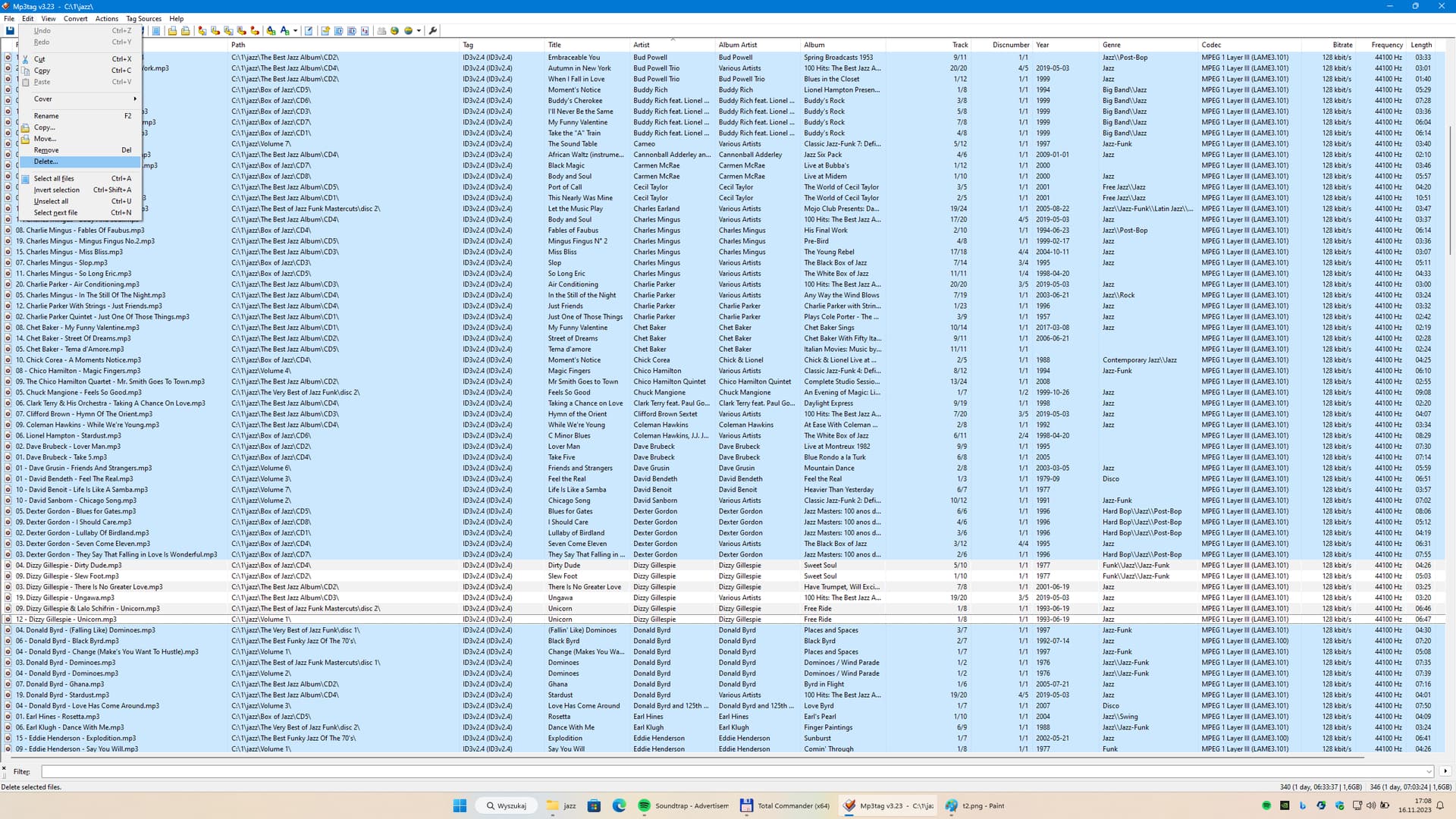Image resolution: width=1456 pixels, height=819 pixels.
Task: Open Microsoft Store from the taskbar
Action: (595, 805)
